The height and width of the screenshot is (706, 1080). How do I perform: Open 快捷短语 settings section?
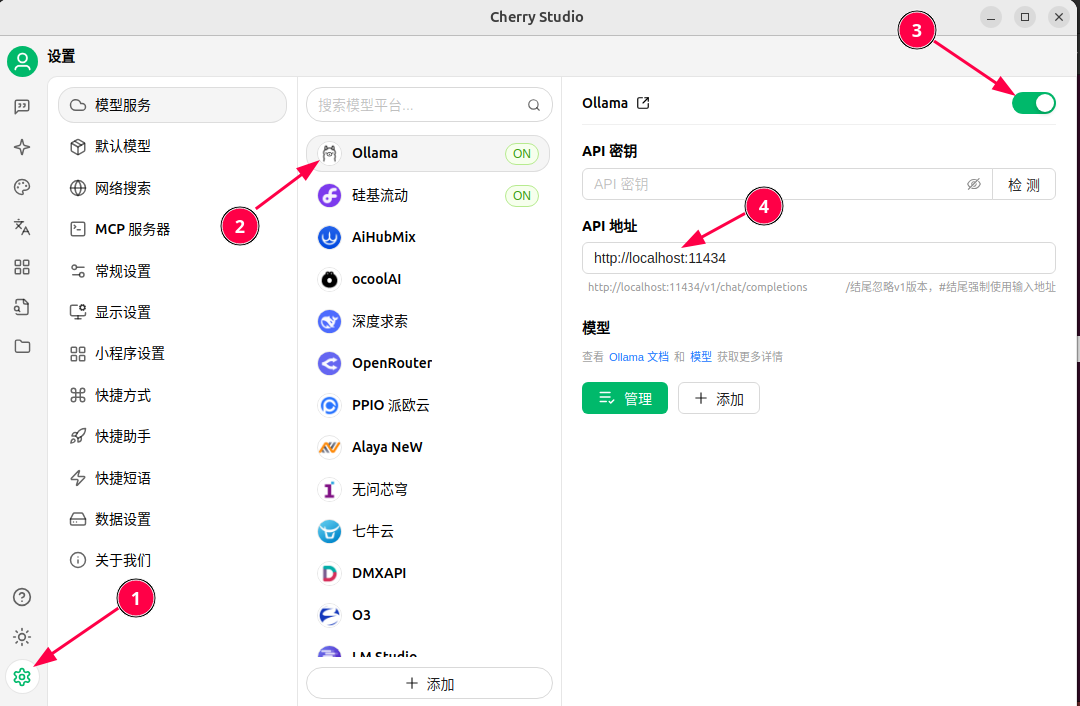pyautogui.click(x=172, y=478)
